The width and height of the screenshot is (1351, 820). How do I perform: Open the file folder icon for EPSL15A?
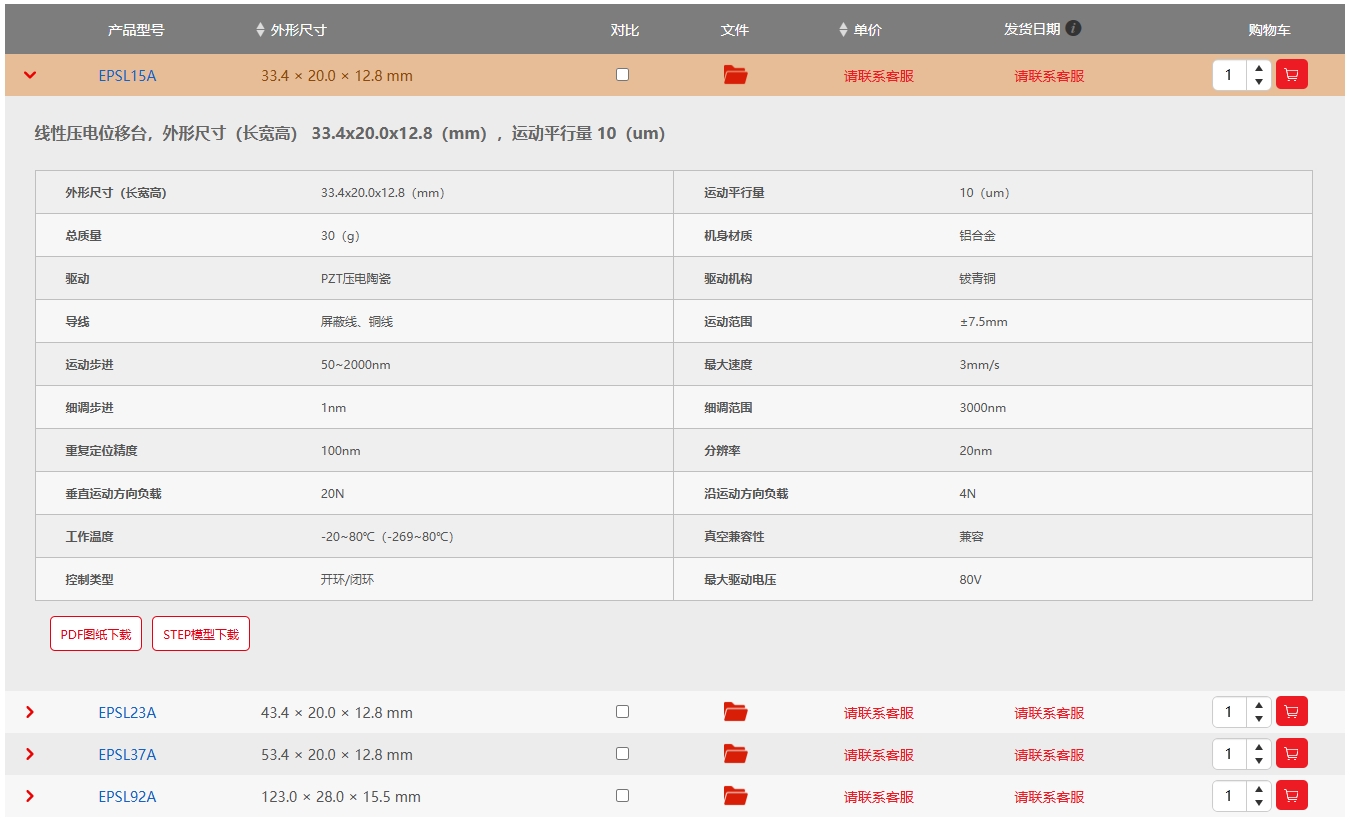[x=735, y=75]
